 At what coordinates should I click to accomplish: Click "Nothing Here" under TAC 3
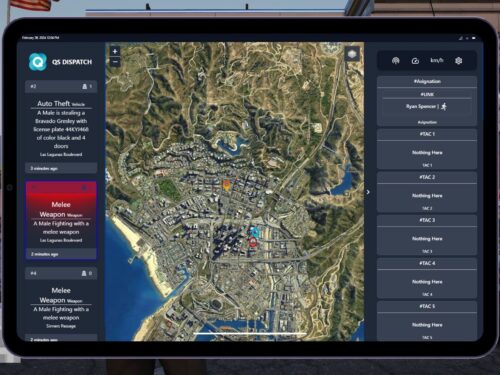coord(427,239)
